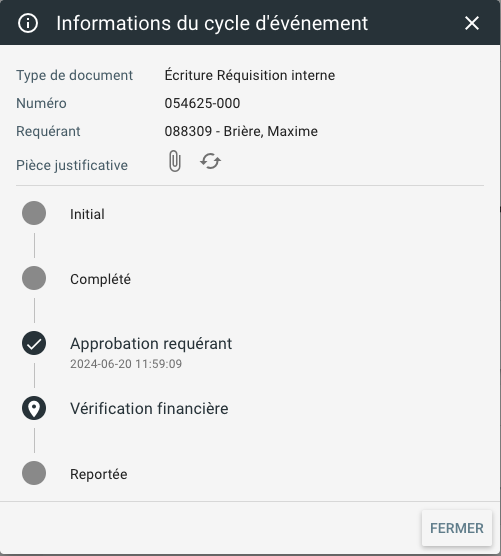
Task: Click the info icon in the header
Action: [x=28, y=23]
